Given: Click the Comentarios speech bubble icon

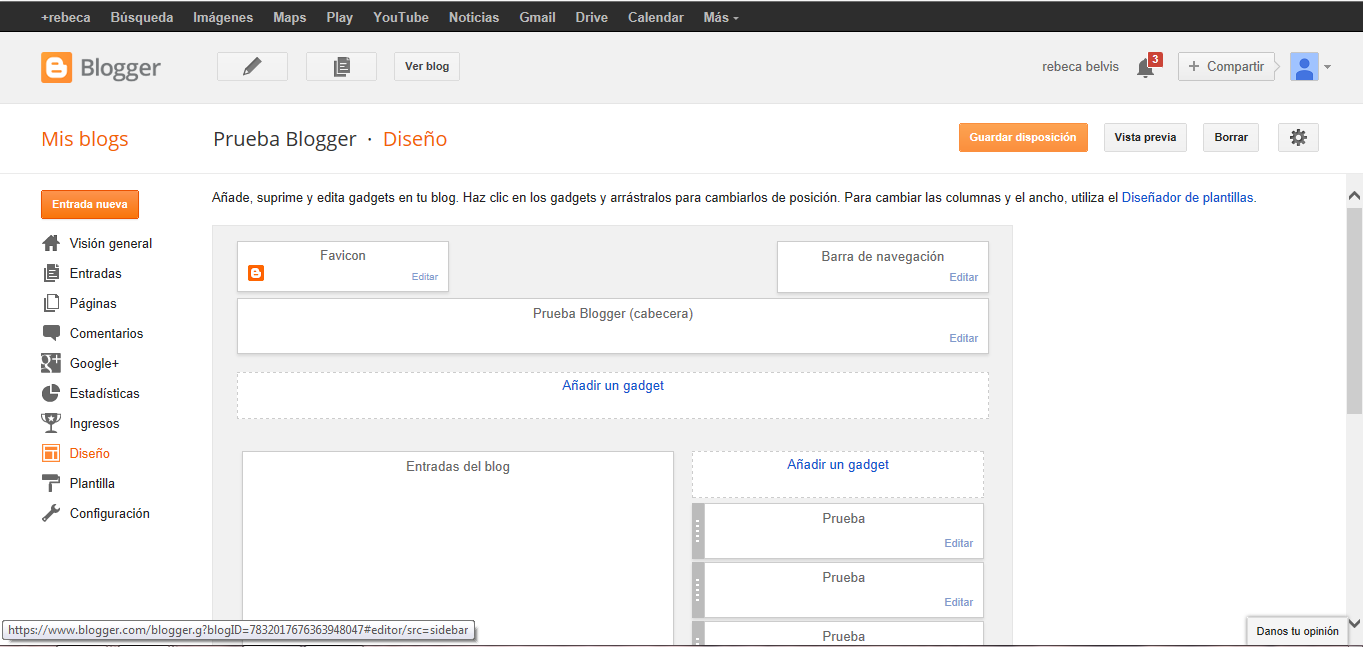Looking at the screenshot, I should point(50,333).
